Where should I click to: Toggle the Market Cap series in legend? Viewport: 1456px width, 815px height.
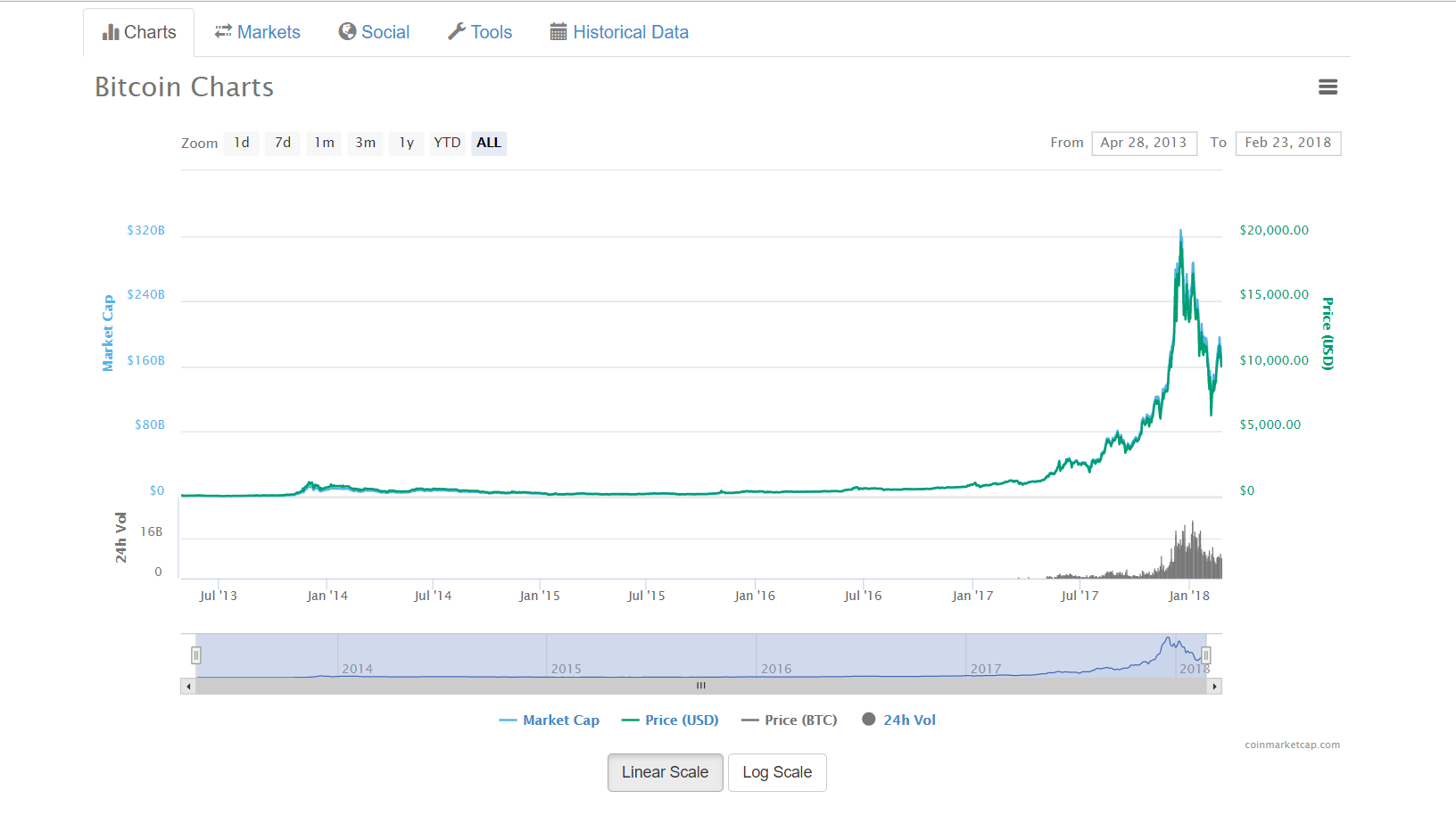tap(550, 720)
